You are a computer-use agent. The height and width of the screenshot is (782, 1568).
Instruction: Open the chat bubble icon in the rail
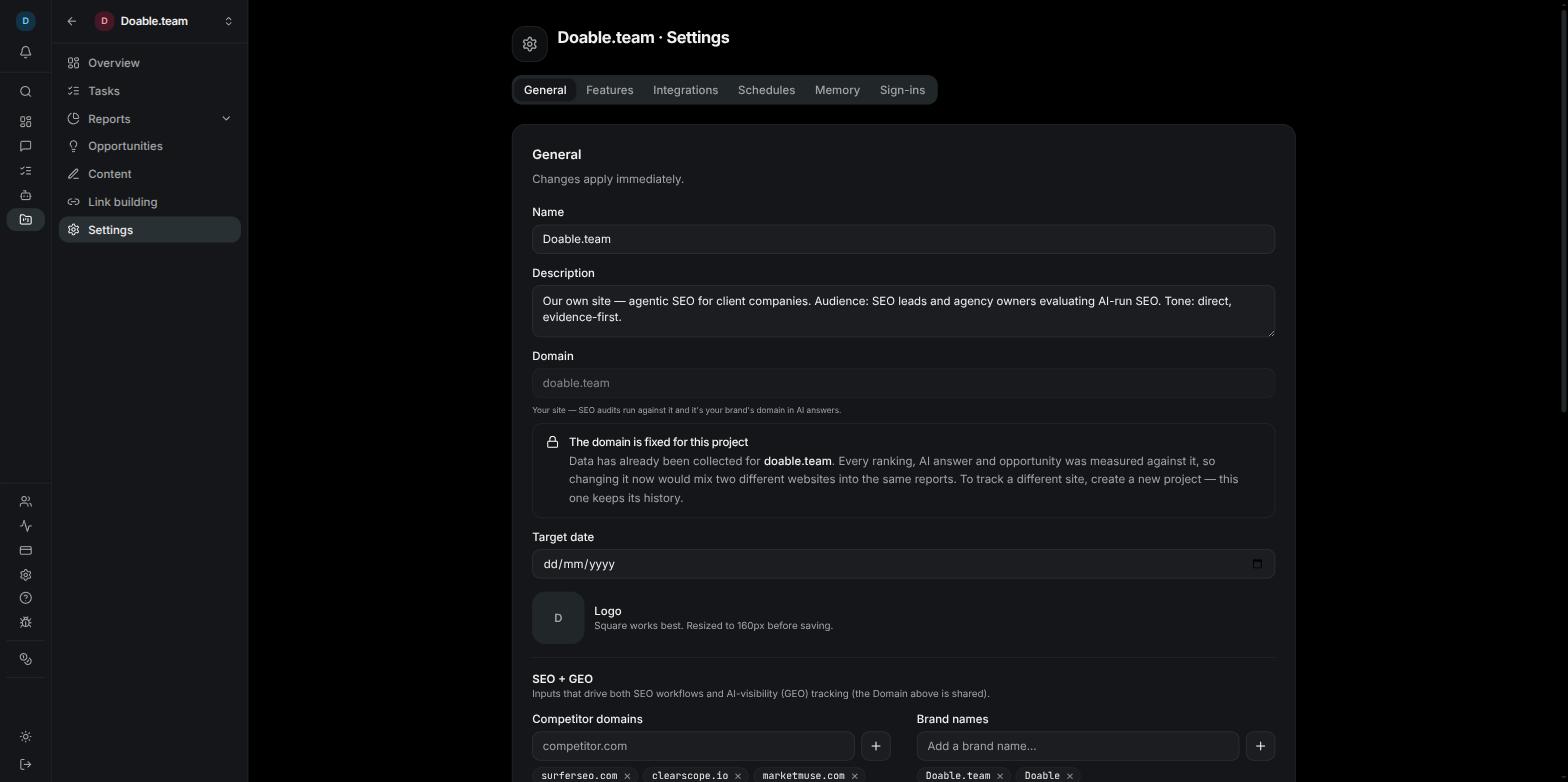26,146
